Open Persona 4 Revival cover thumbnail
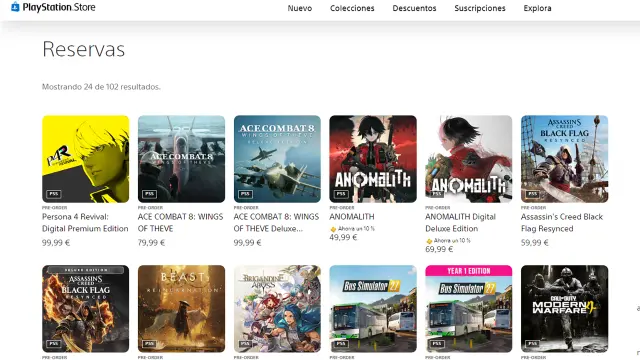The height and width of the screenshot is (360, 640). coord(86,159)
